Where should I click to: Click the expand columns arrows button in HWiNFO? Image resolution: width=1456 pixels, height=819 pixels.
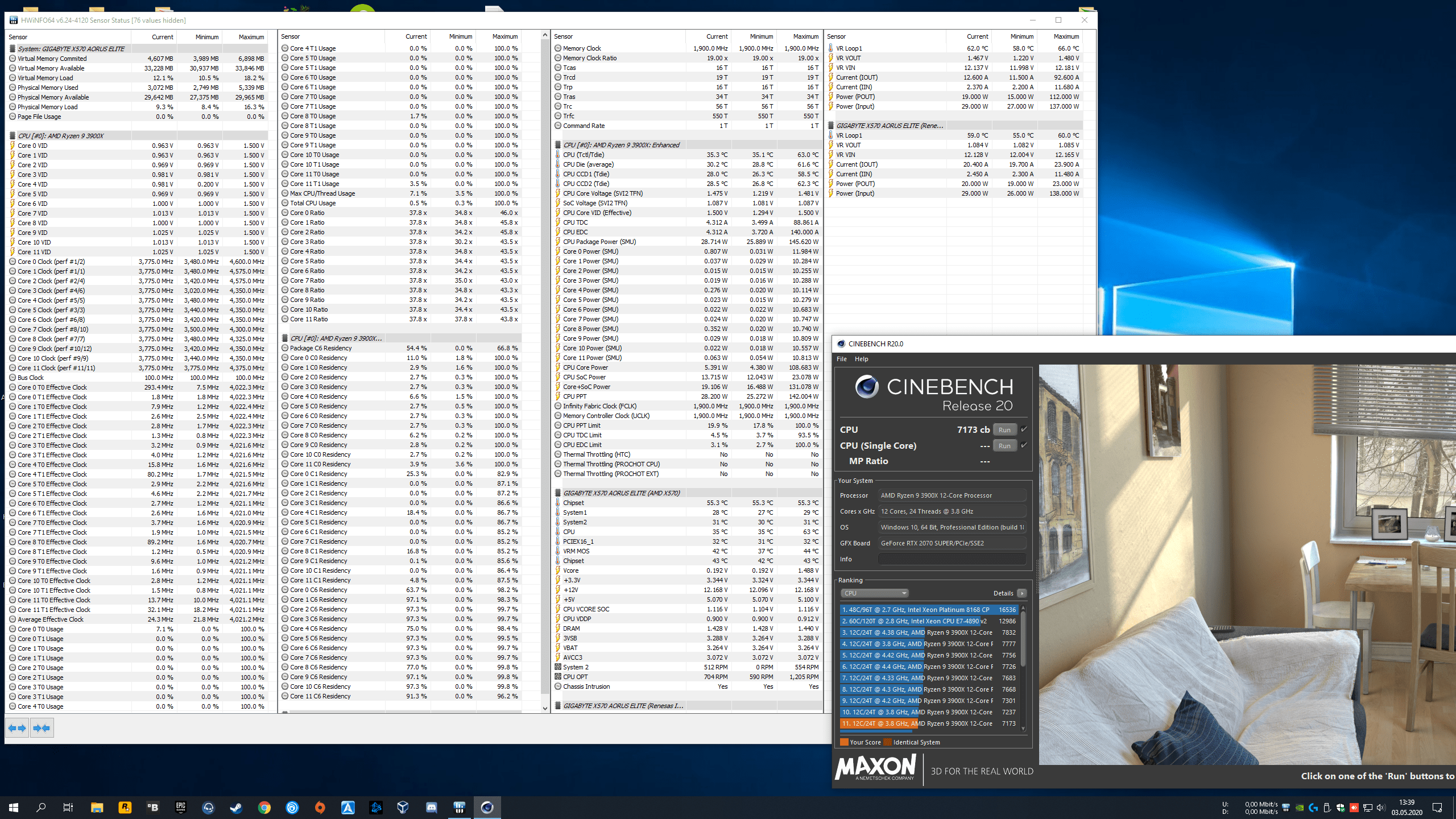coord(17,728)
